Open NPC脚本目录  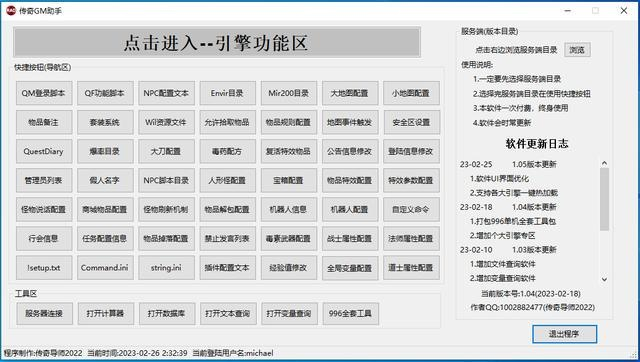click(167, 180)
